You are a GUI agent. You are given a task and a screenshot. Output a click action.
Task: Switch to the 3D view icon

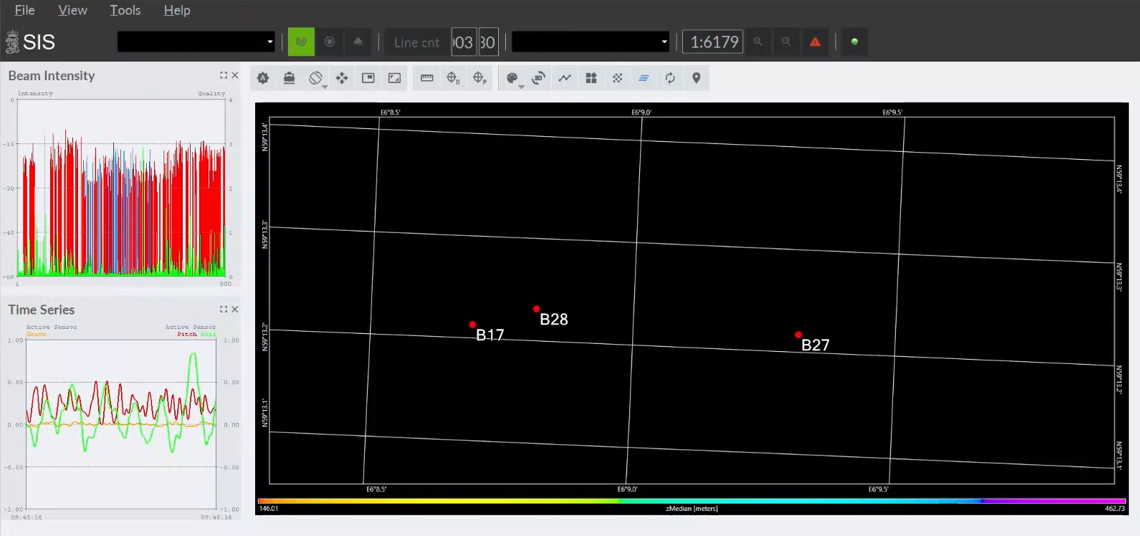click(x=539, y=78)
